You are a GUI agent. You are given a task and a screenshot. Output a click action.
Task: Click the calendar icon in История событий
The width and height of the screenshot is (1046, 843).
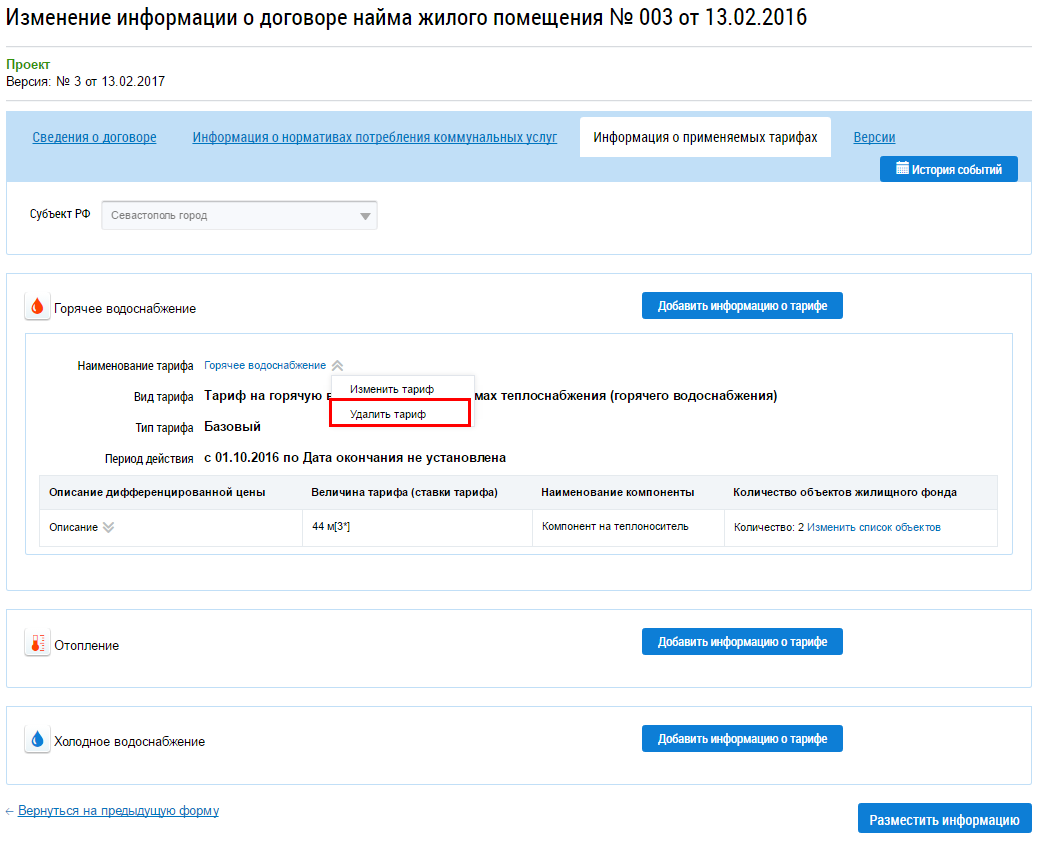(x=902, y=169)
